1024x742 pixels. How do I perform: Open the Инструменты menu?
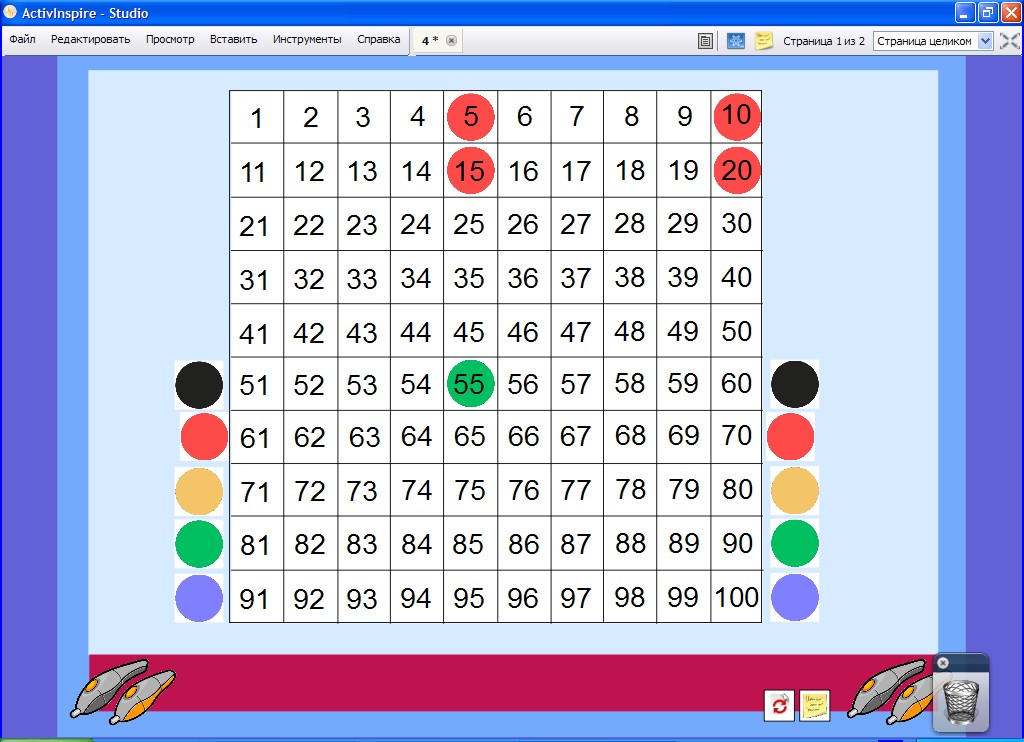[x=306, y=40]
